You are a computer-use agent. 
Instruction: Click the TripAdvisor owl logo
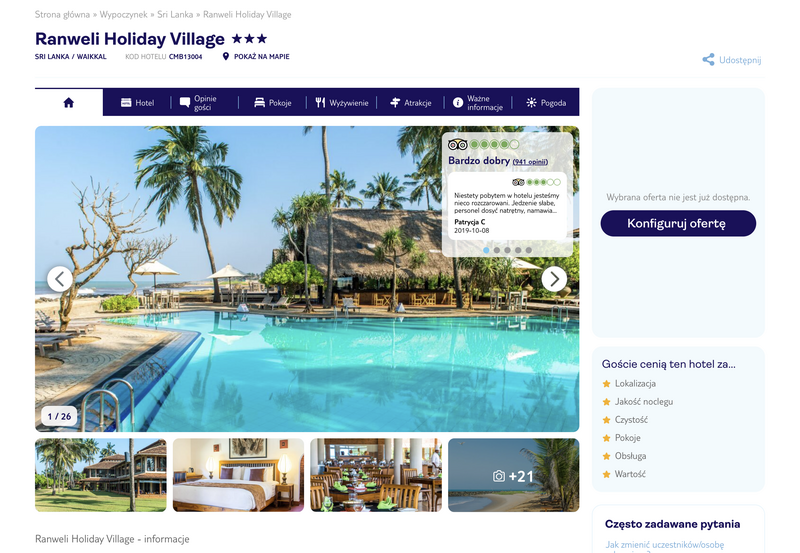coord(458,144)
